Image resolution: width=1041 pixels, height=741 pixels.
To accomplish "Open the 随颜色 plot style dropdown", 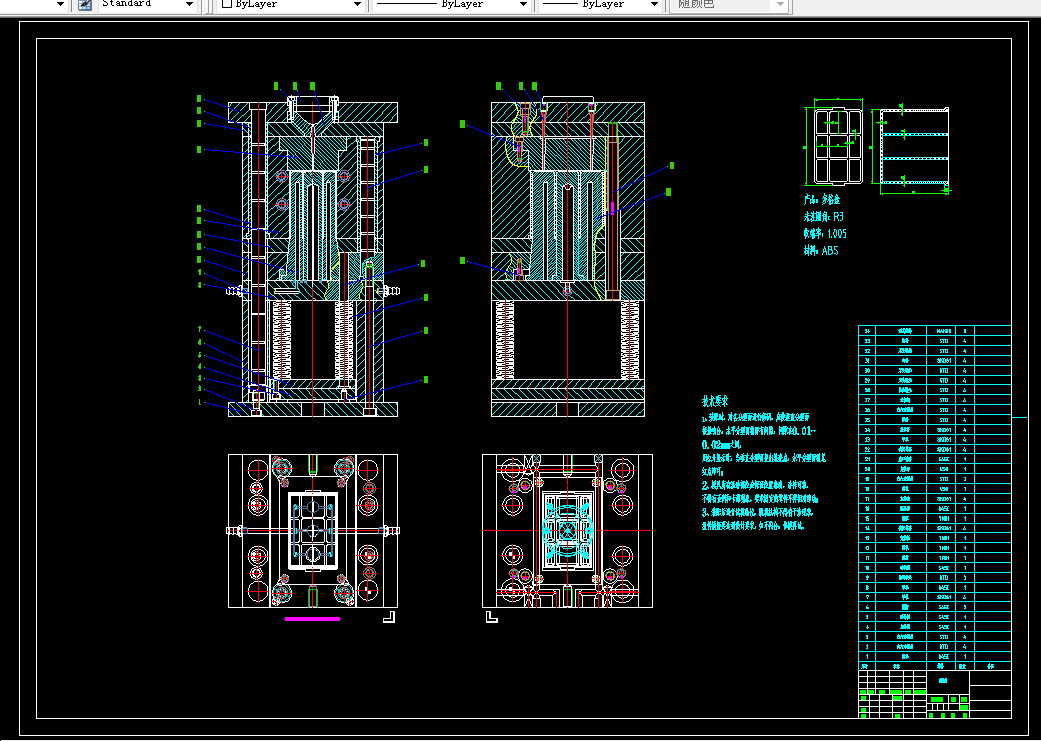I will click(729, 5).
